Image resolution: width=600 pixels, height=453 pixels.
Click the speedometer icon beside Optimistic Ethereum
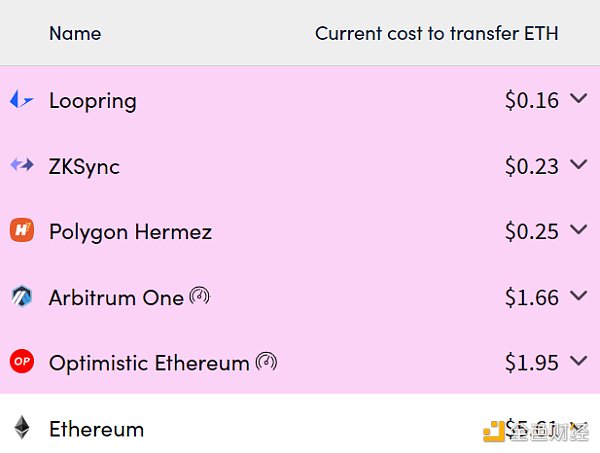tap(266, 361)
